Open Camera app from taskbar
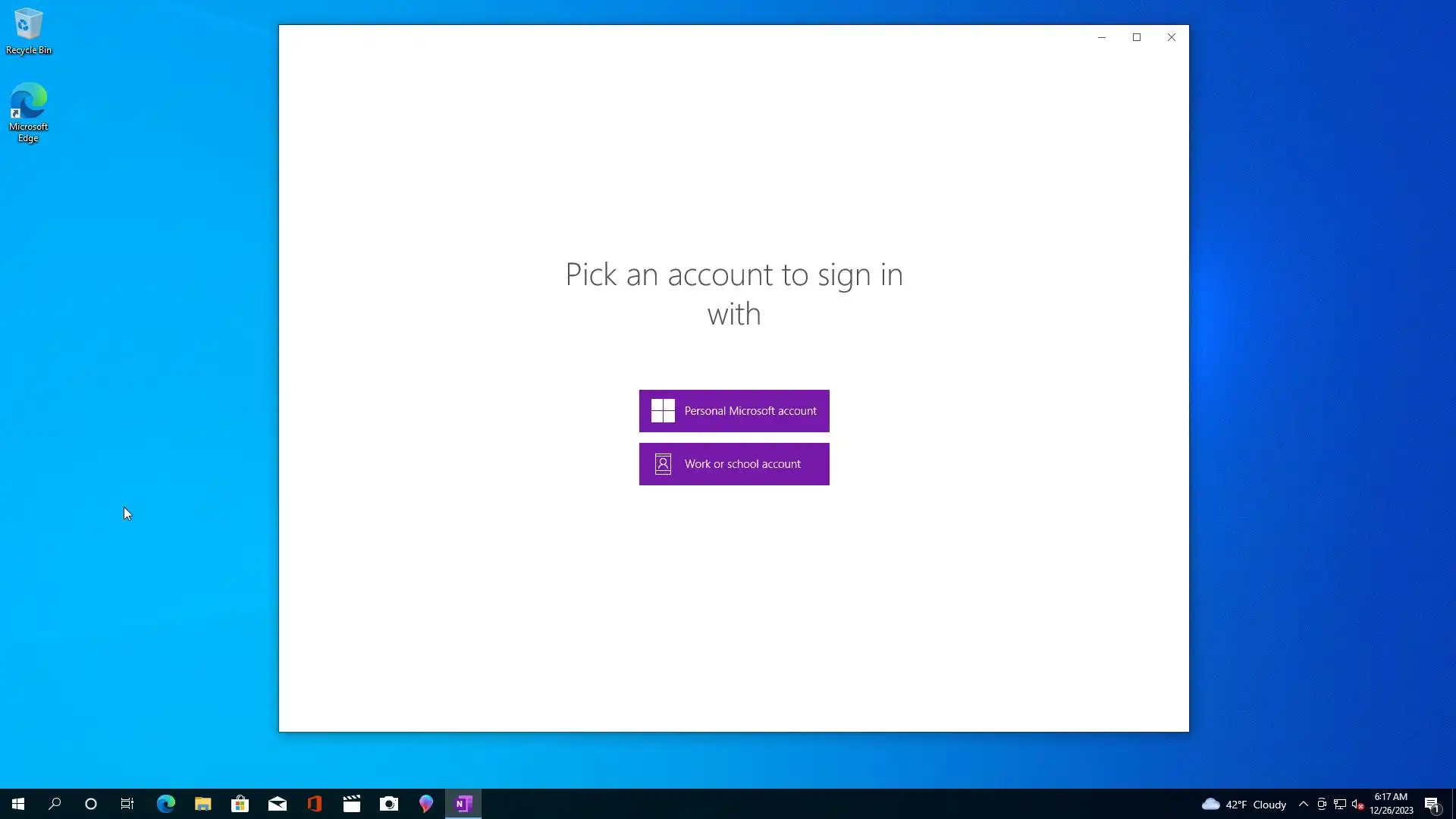1456x819 pixels. [388, 804]
